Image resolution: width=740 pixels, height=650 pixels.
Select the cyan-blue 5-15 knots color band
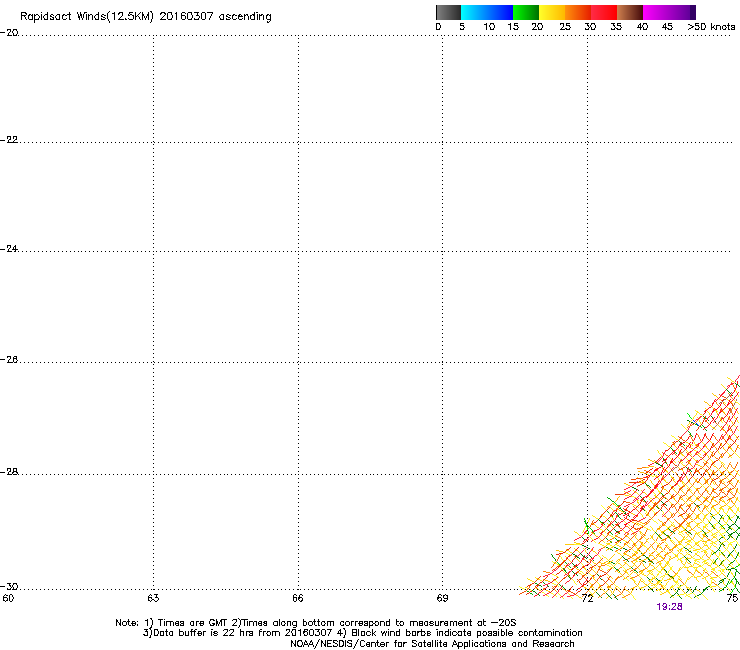pos(487,12)
